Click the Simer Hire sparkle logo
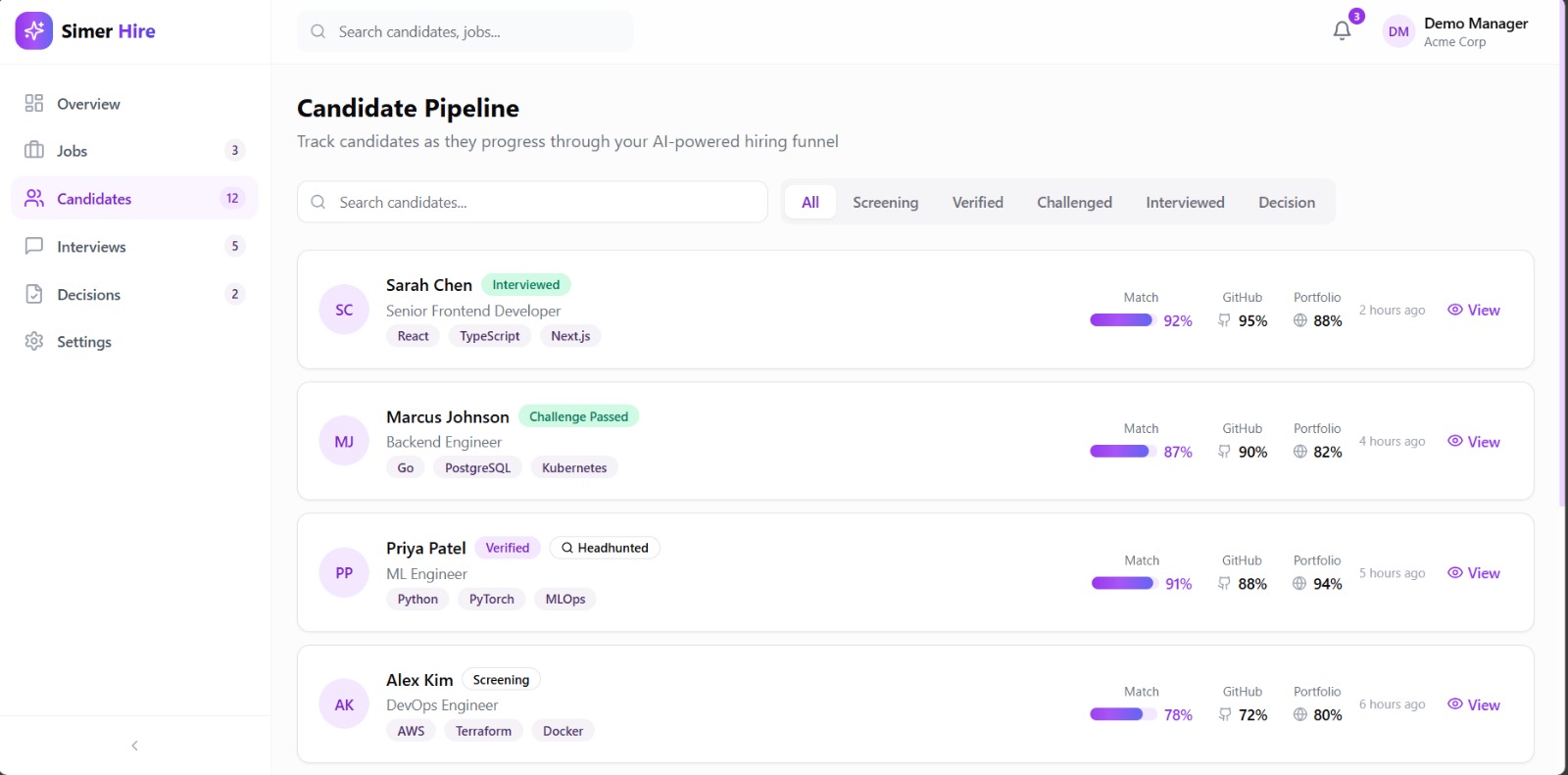Viewport: 1568px width, 775px height. pyautogui.click(x=34, y=31)
